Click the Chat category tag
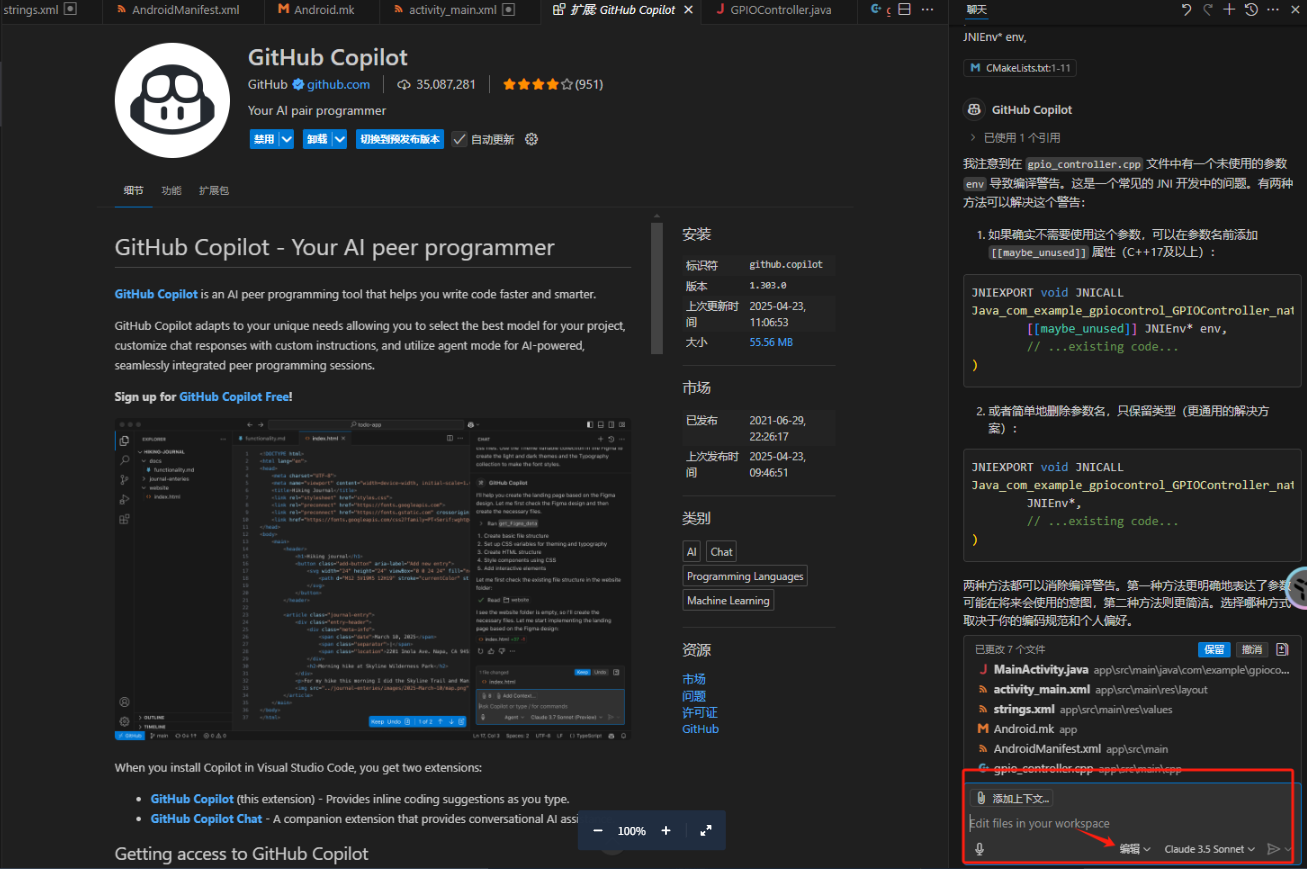The height and width of the screenshot is (869, 1307). 721,551
